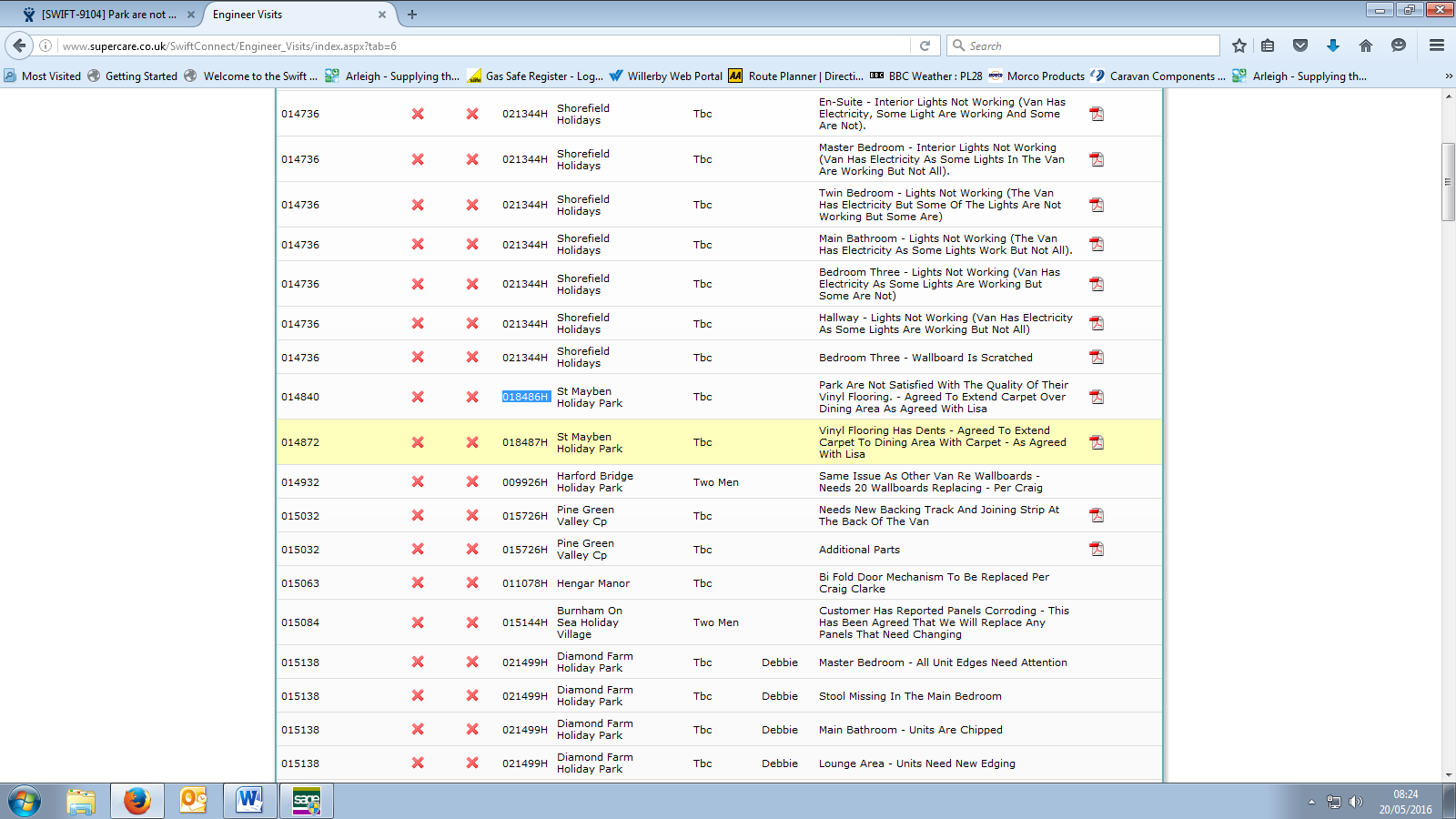Open Sage application from taskbar
Screen dimensions: 1456x819
[x=307, y=801]
